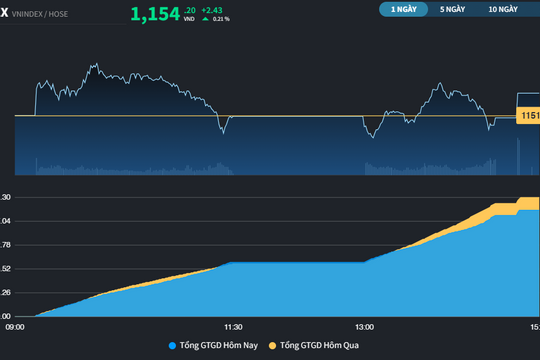
Task: Click the green up-arrow change indicator
Action: pyautogui.click(x=206, y=19)
